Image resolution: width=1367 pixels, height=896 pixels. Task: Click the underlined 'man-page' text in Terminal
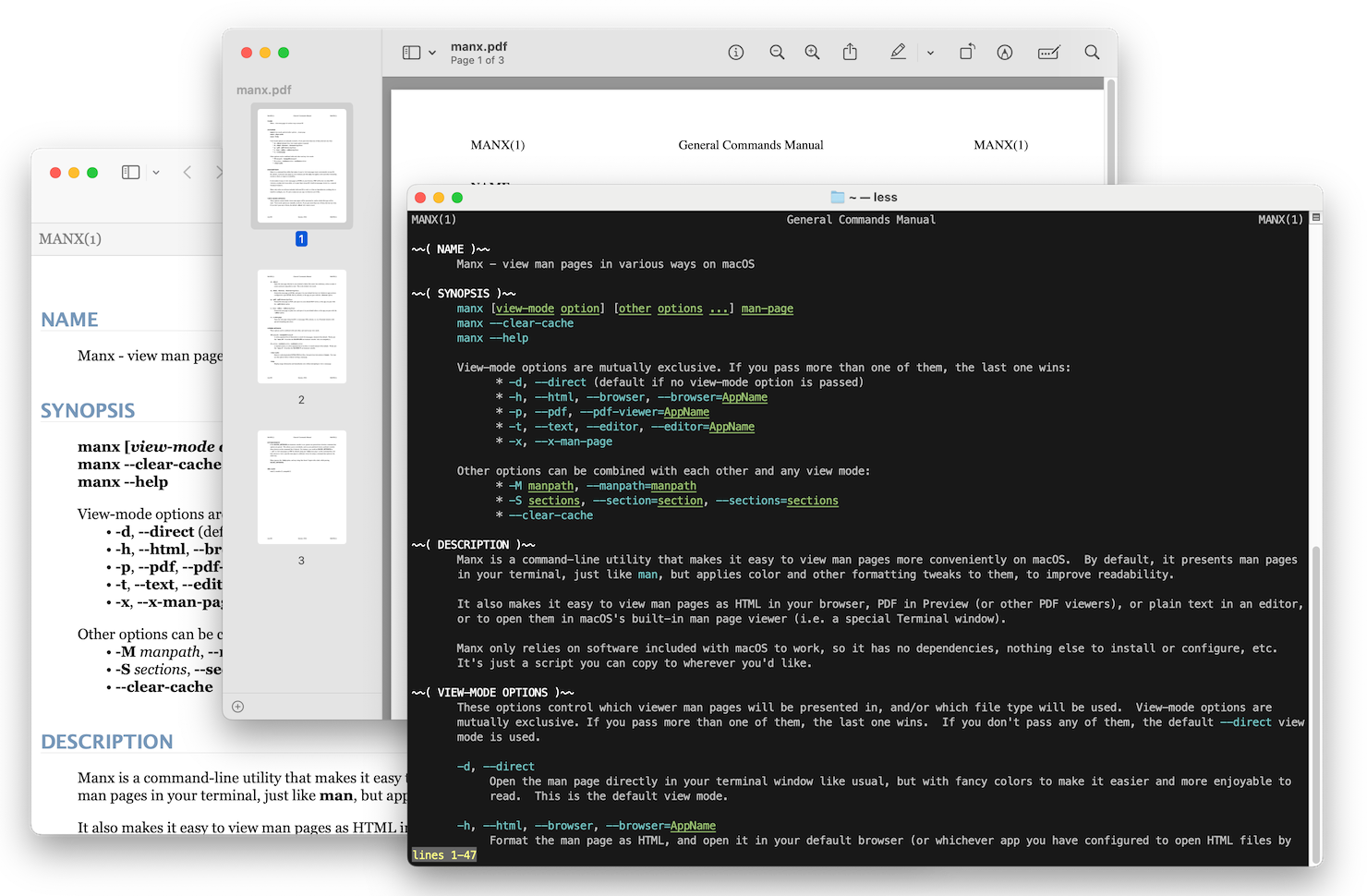click(x=768, y=309)
